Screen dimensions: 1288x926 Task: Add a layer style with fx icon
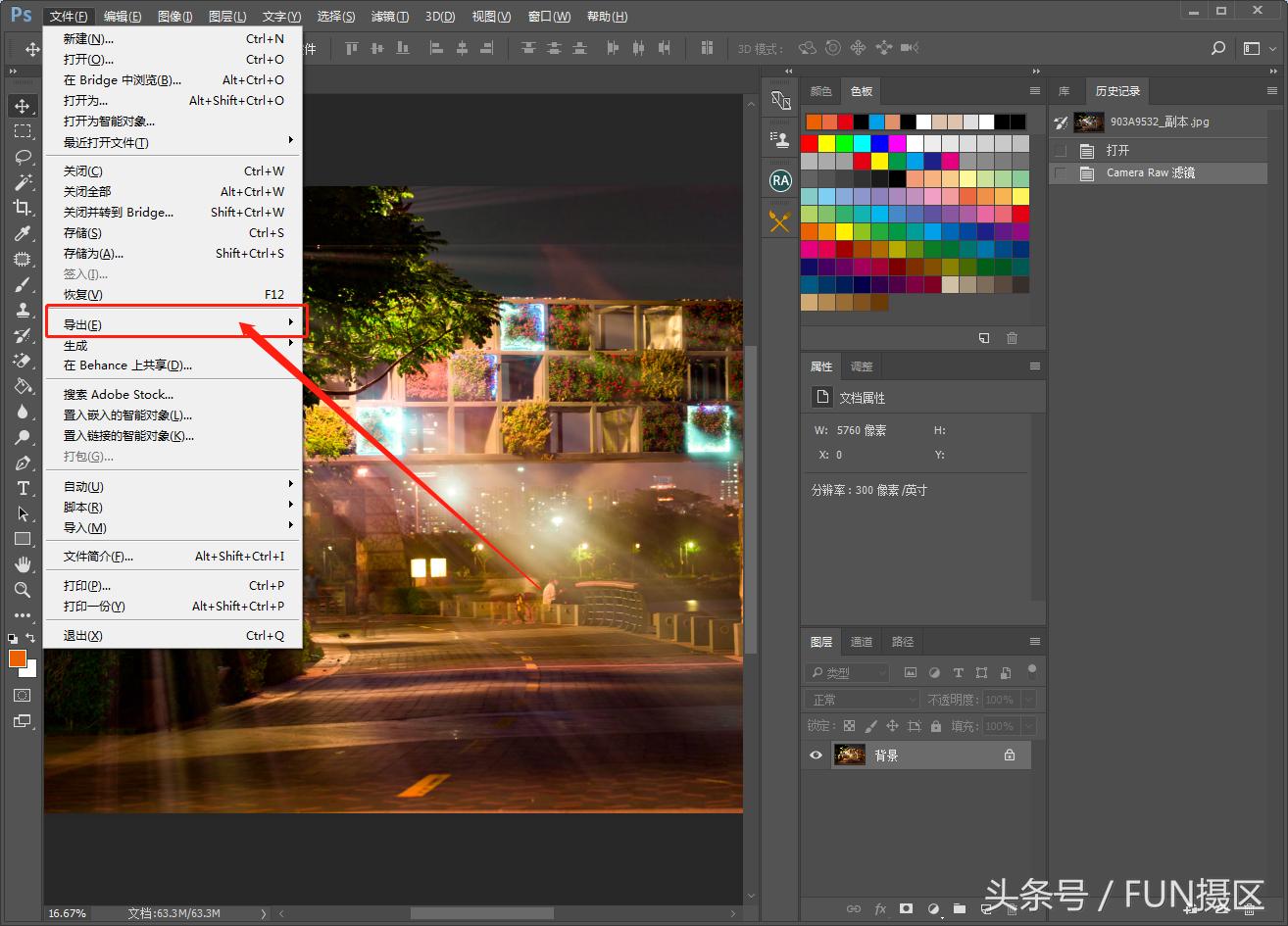880,908
